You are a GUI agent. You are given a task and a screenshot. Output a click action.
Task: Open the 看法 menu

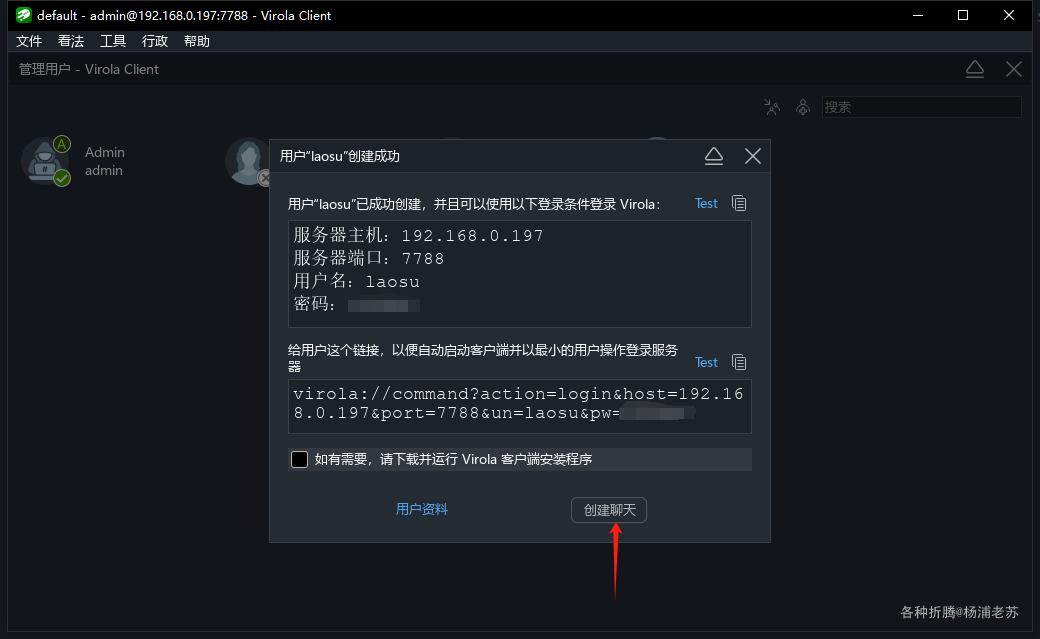point(70,41)
